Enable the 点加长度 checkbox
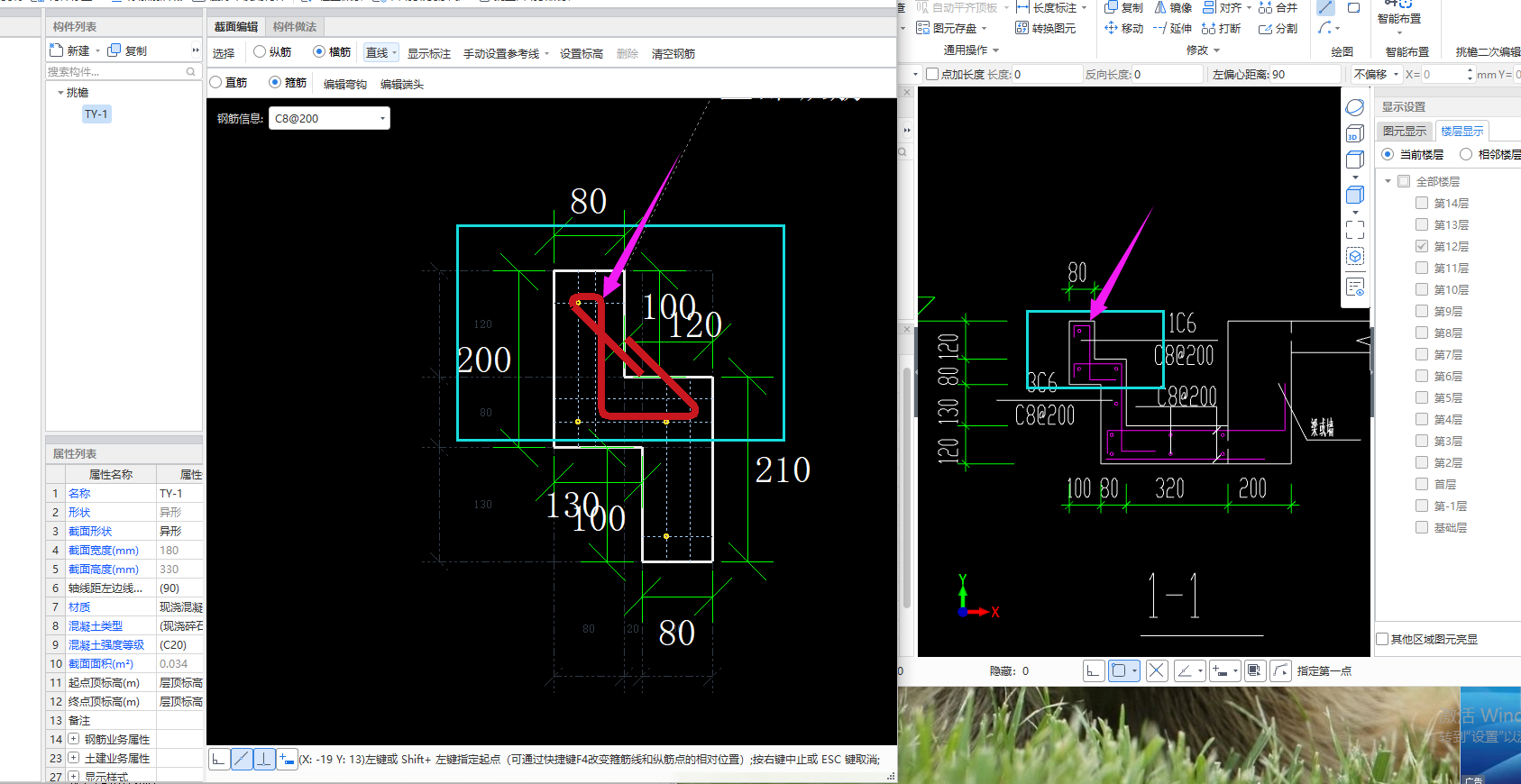The image size is (1521, 784). (x=933, y=74)
